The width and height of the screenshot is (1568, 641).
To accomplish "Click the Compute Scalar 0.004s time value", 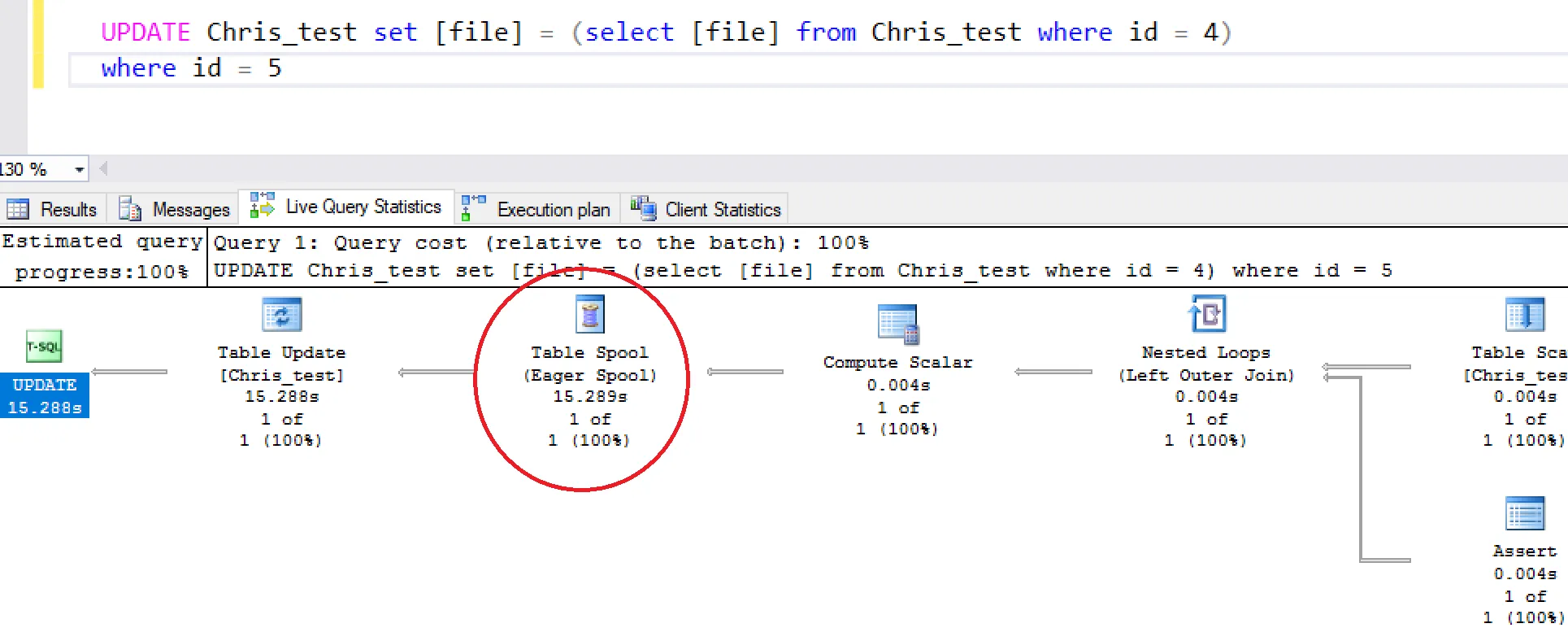I will [898, 385].
